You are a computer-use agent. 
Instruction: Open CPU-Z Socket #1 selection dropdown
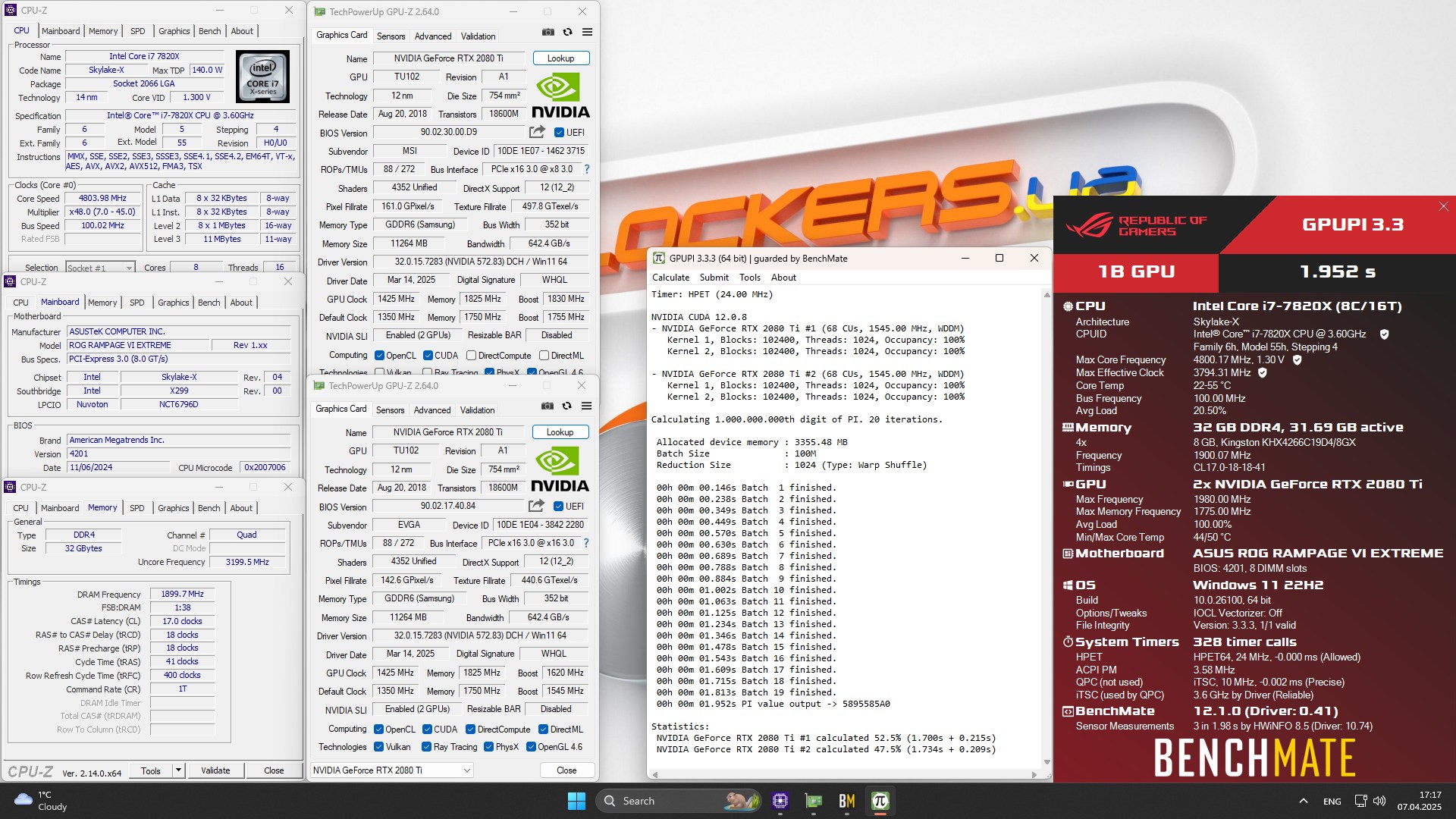tap(100, 268)
